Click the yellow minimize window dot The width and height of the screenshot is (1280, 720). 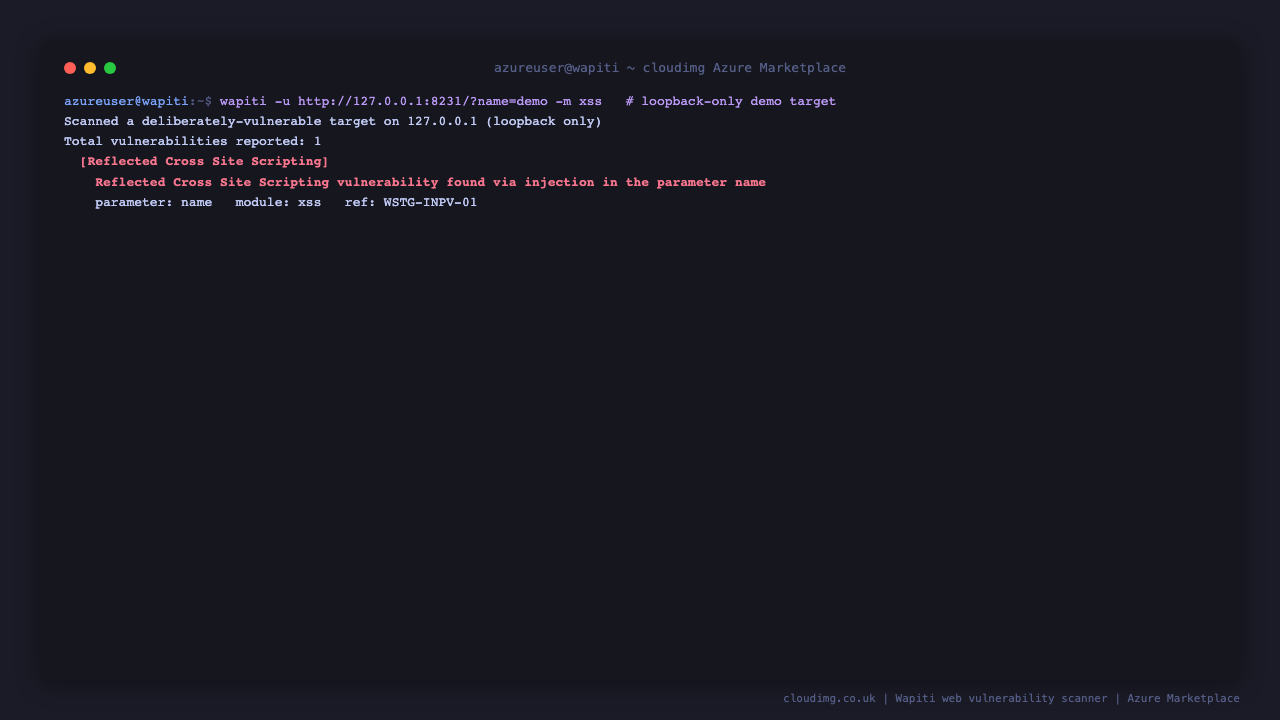pos(90,68)
